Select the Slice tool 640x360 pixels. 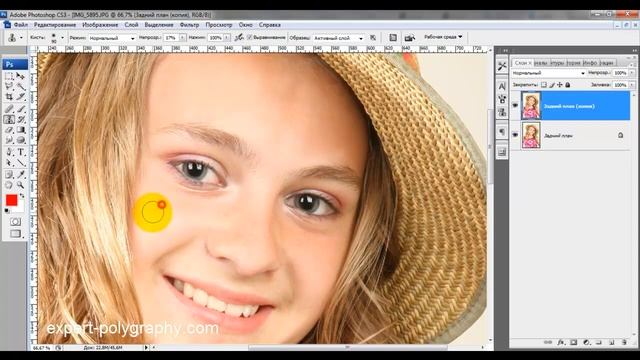click(x=21, y=97)
